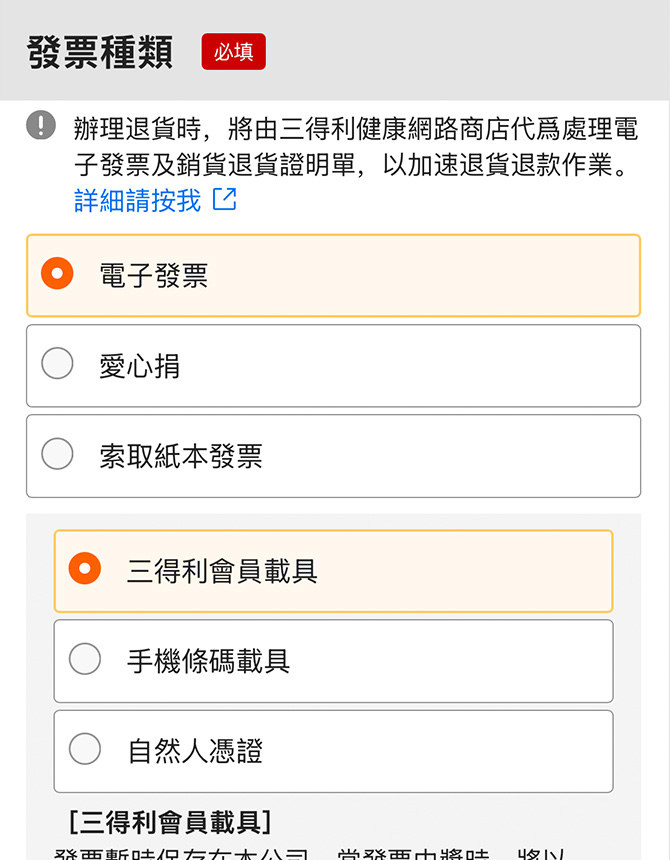Click the red 必填 badge
670x860 pixels.
(233, 51)
